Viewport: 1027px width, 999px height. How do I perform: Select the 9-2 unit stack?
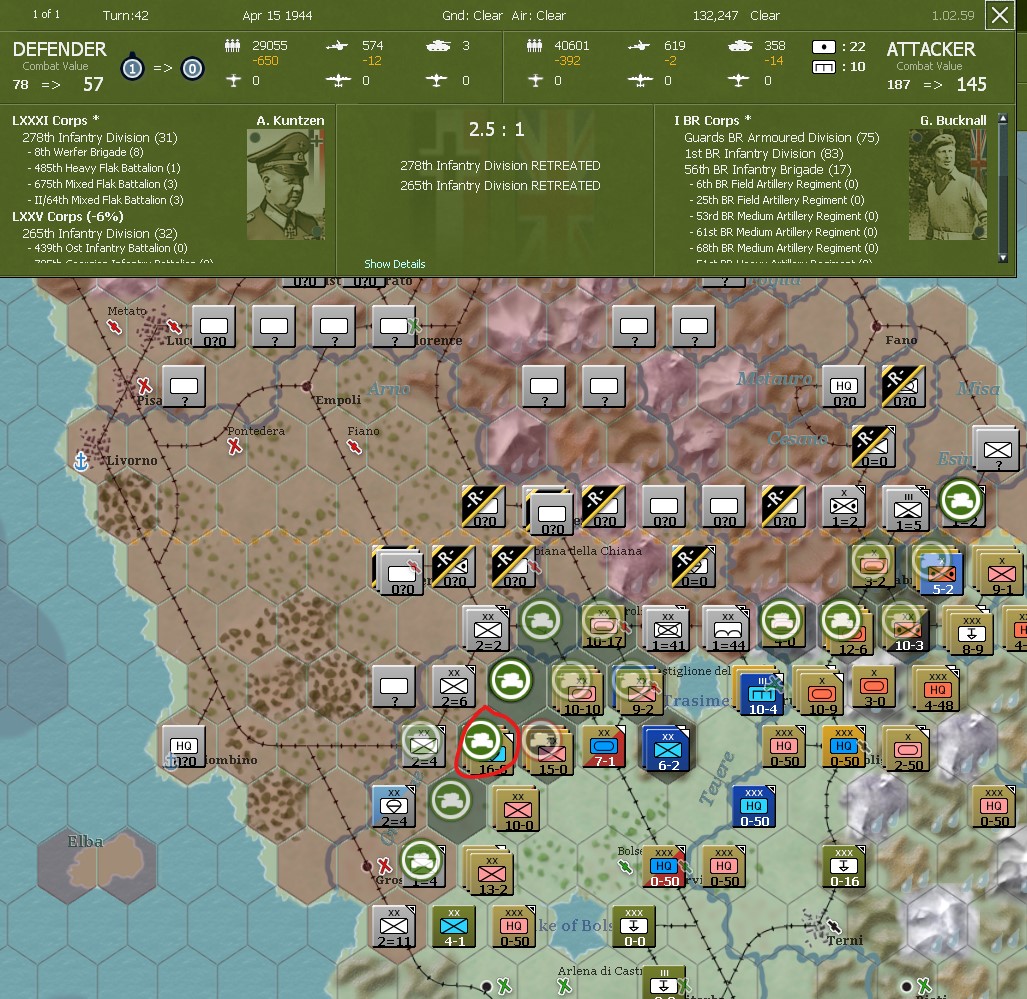(x=639, y=691)
